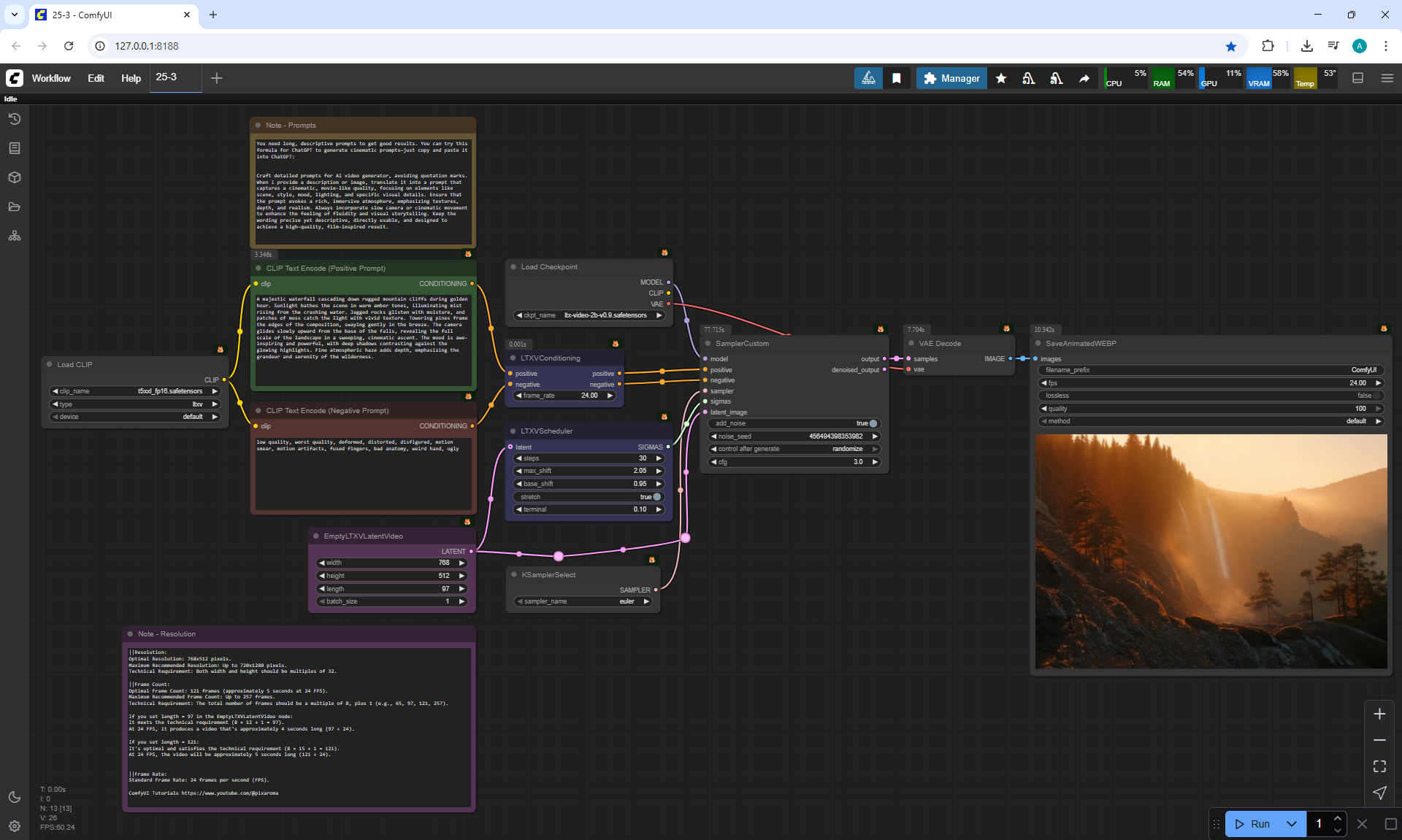Open the Workflow menu
1402x840 pixels.
[51, 78]
